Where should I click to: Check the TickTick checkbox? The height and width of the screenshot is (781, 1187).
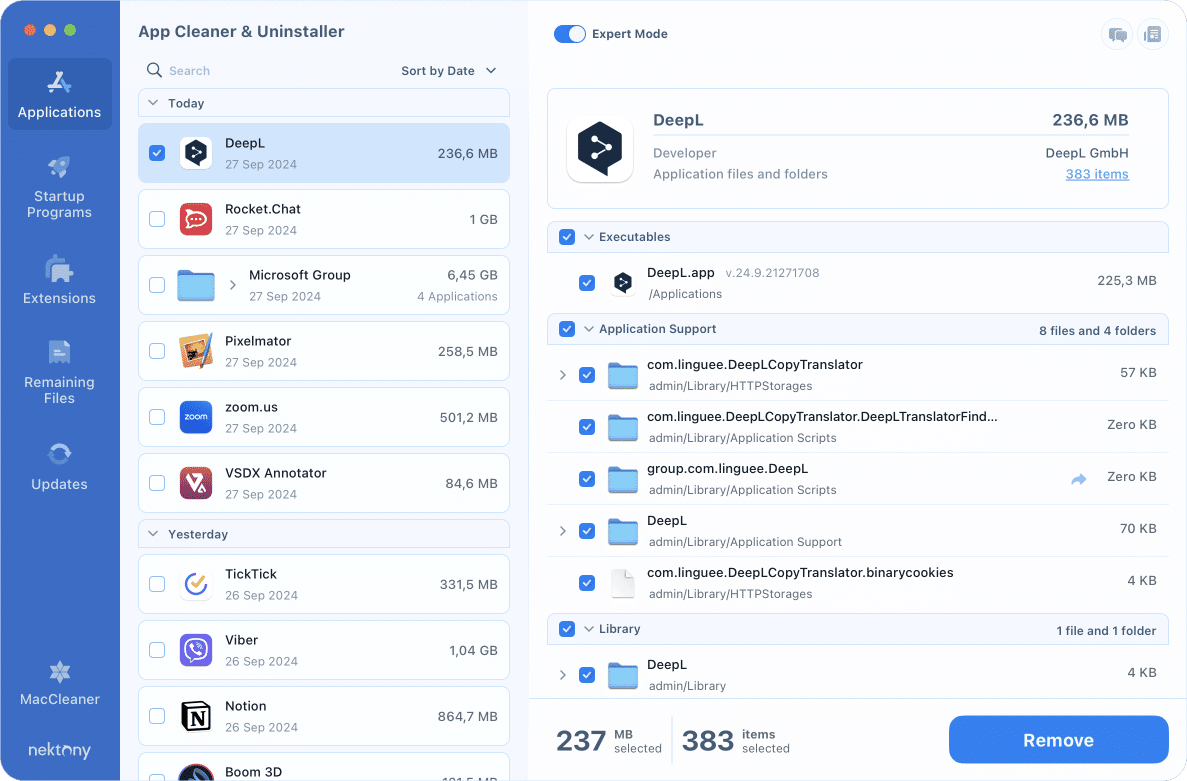tap(157, 584)
